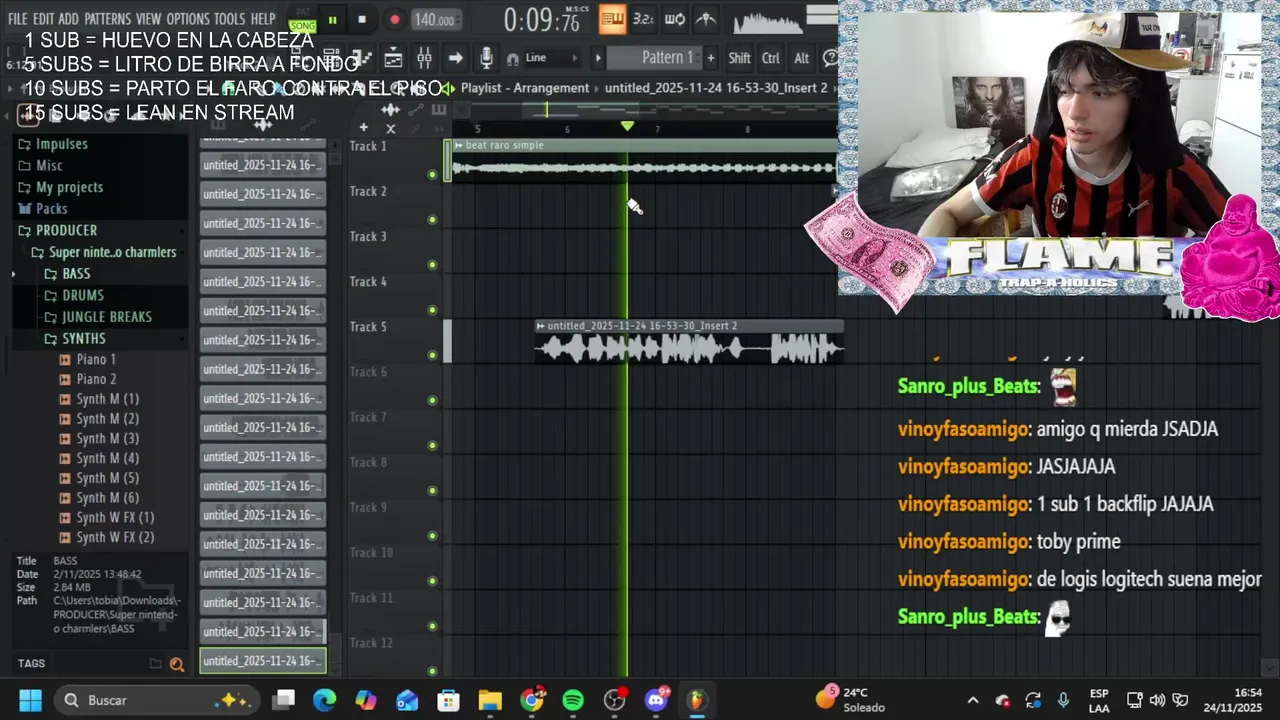Select Piano 1 in the browser
The image size is (1280, 720).
(x=96, y=359)
